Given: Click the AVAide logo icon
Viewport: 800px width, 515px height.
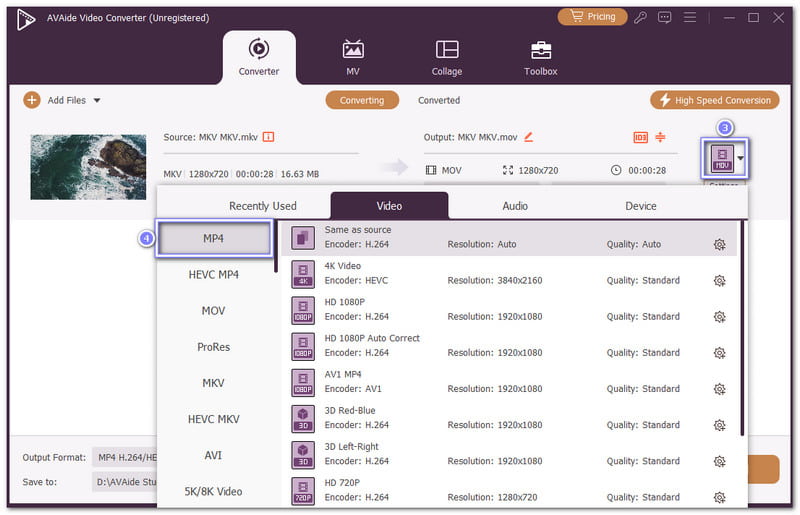Looking at the screenshot, I should click(x=26, y=19).
